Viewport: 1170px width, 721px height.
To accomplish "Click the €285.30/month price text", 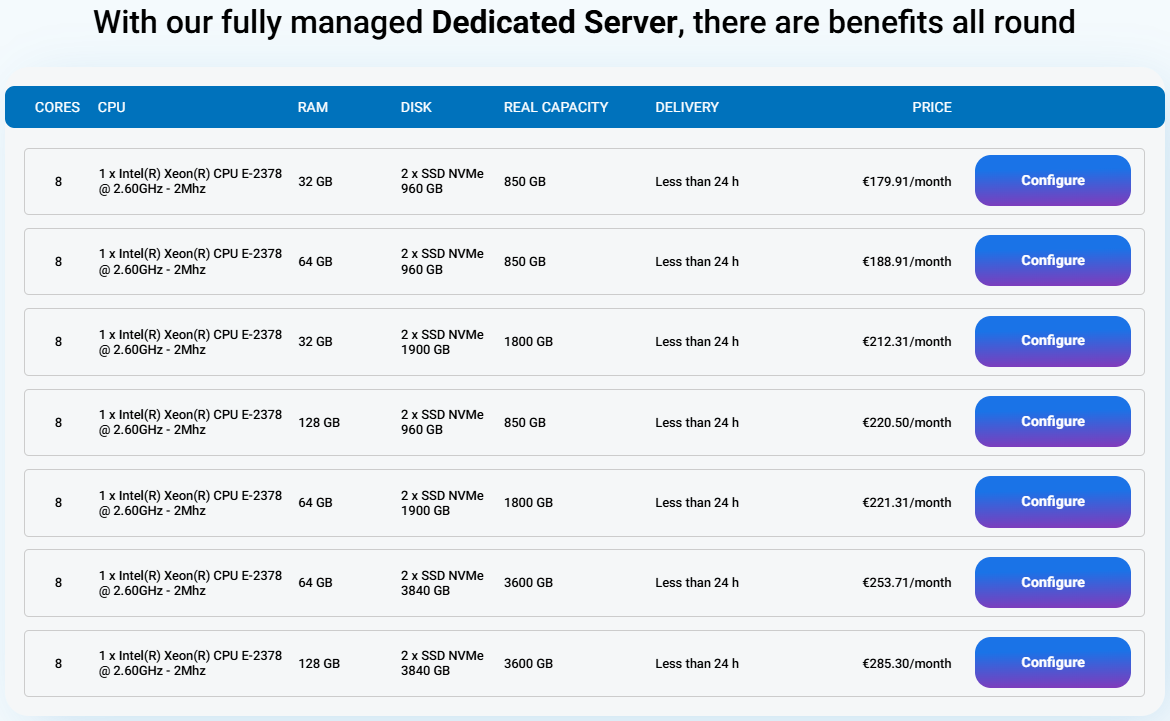I will click(x=907, y=664).
